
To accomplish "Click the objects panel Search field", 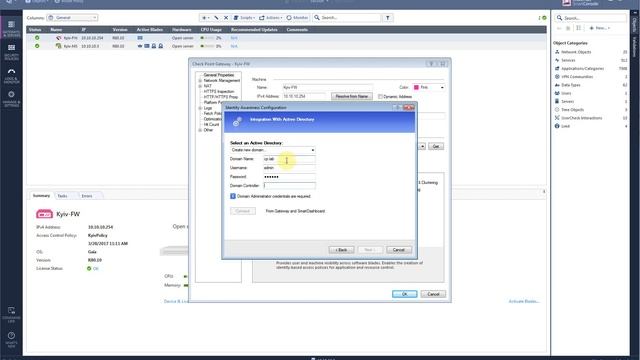I will (x=590, y=18).
